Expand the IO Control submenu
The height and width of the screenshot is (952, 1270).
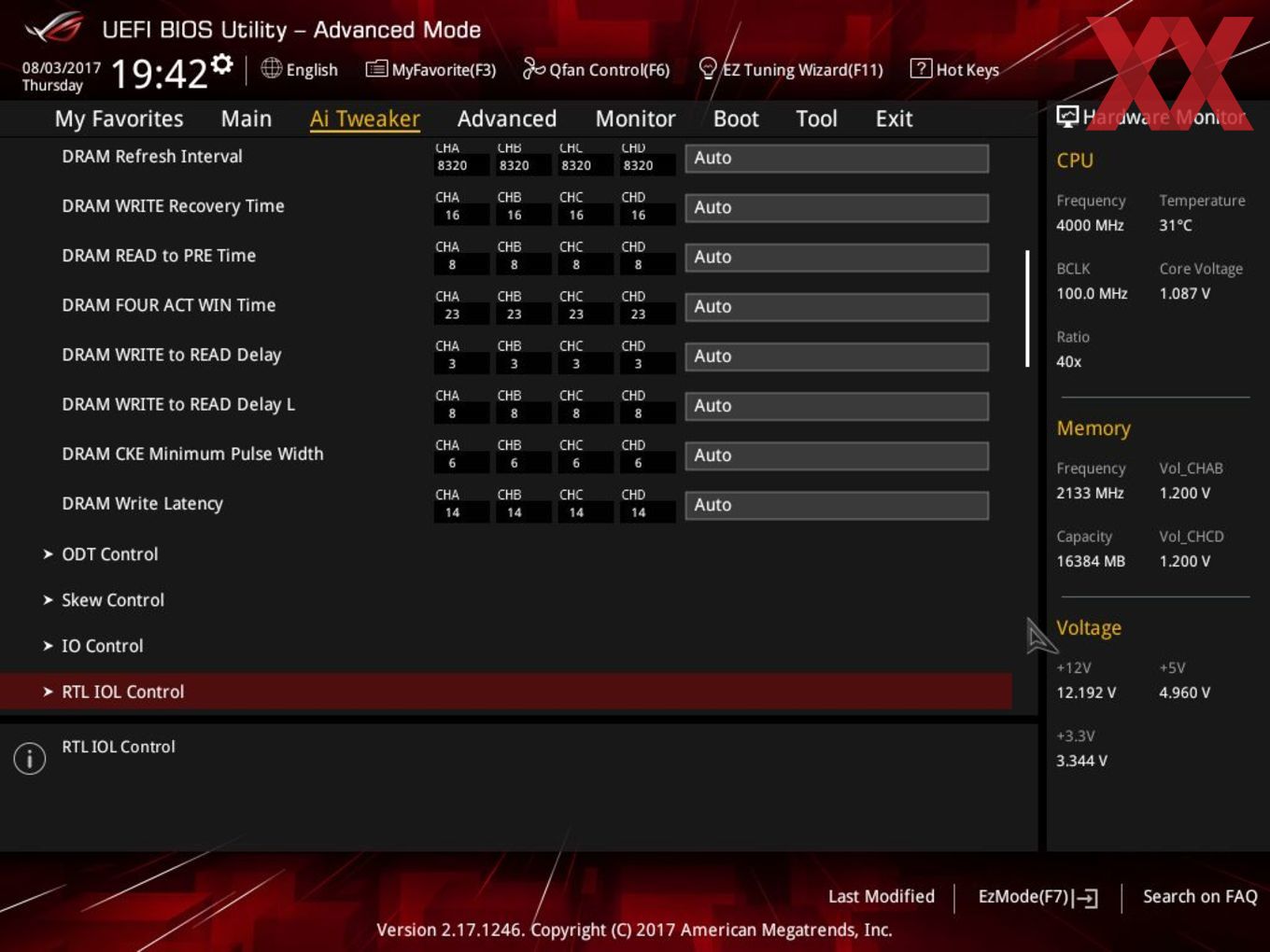click(x=102, y=645)
